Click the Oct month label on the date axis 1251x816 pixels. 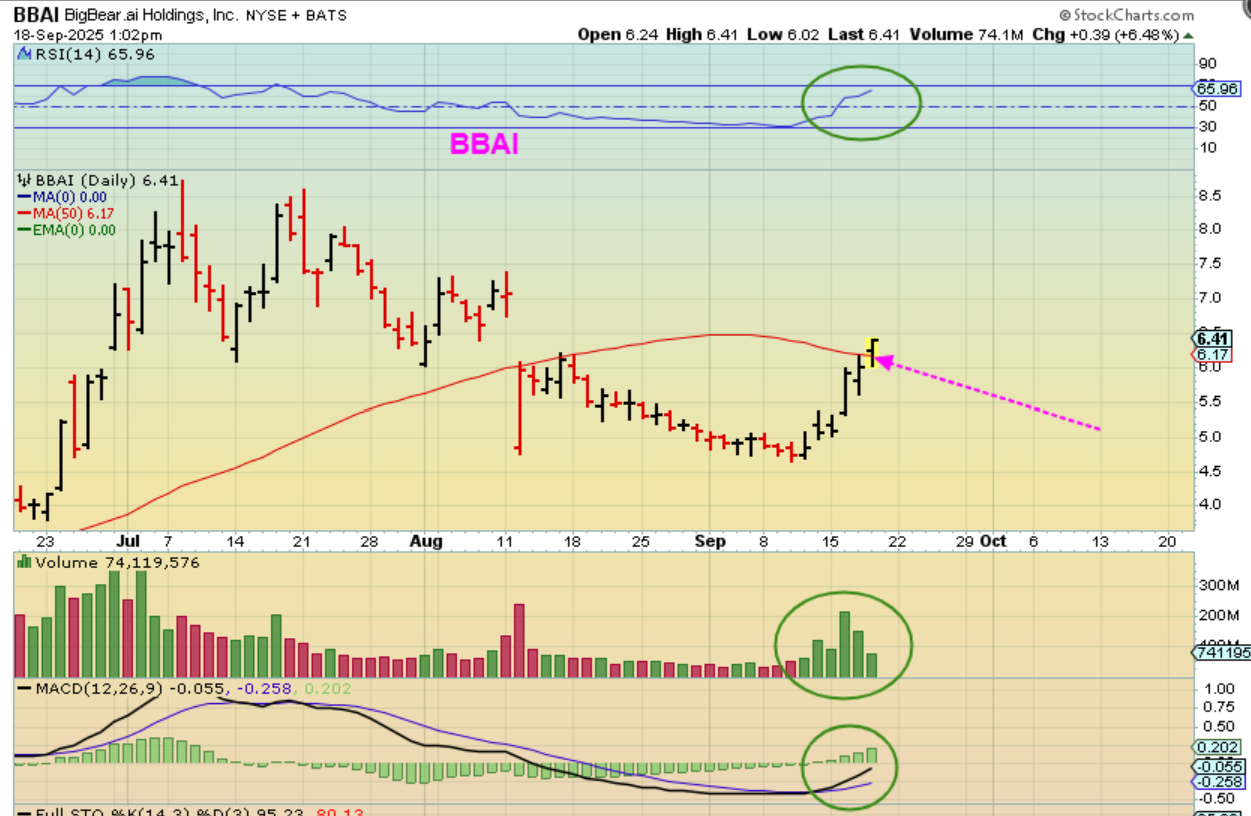pos(992,541)
